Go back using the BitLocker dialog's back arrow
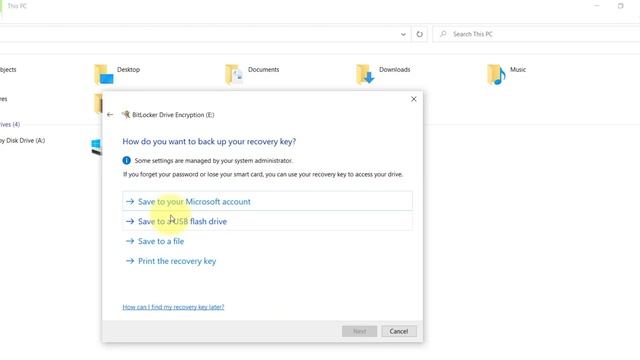Image resolution: width=640 pixels, height=360 pixels. [110, 115]
